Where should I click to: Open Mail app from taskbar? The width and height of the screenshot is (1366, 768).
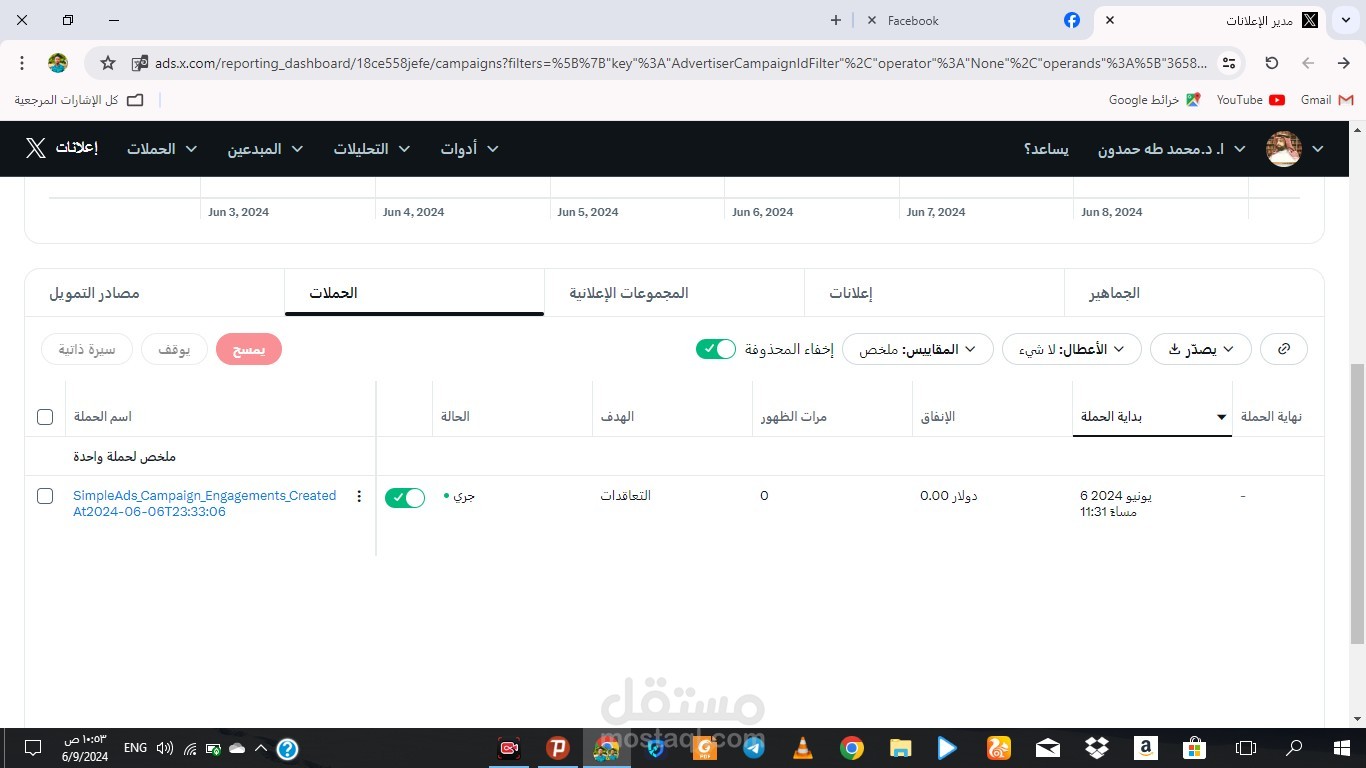[x=1048, y=748]
